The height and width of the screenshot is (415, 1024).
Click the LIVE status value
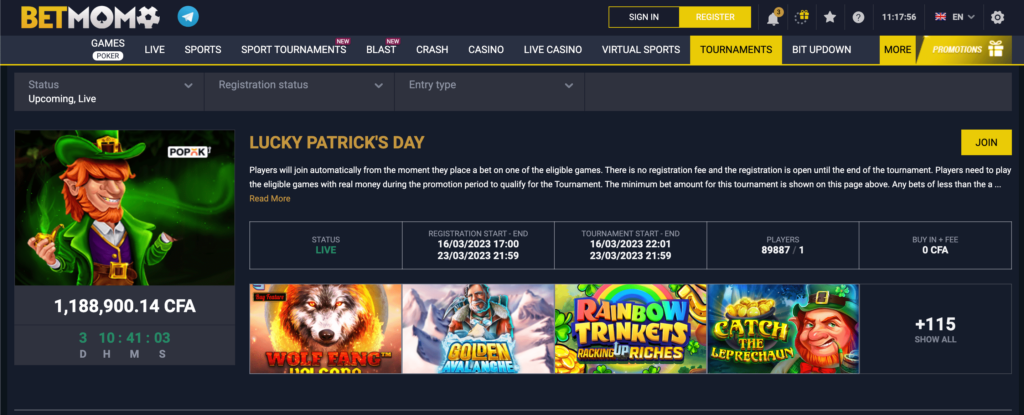click(x=326, y=250)
